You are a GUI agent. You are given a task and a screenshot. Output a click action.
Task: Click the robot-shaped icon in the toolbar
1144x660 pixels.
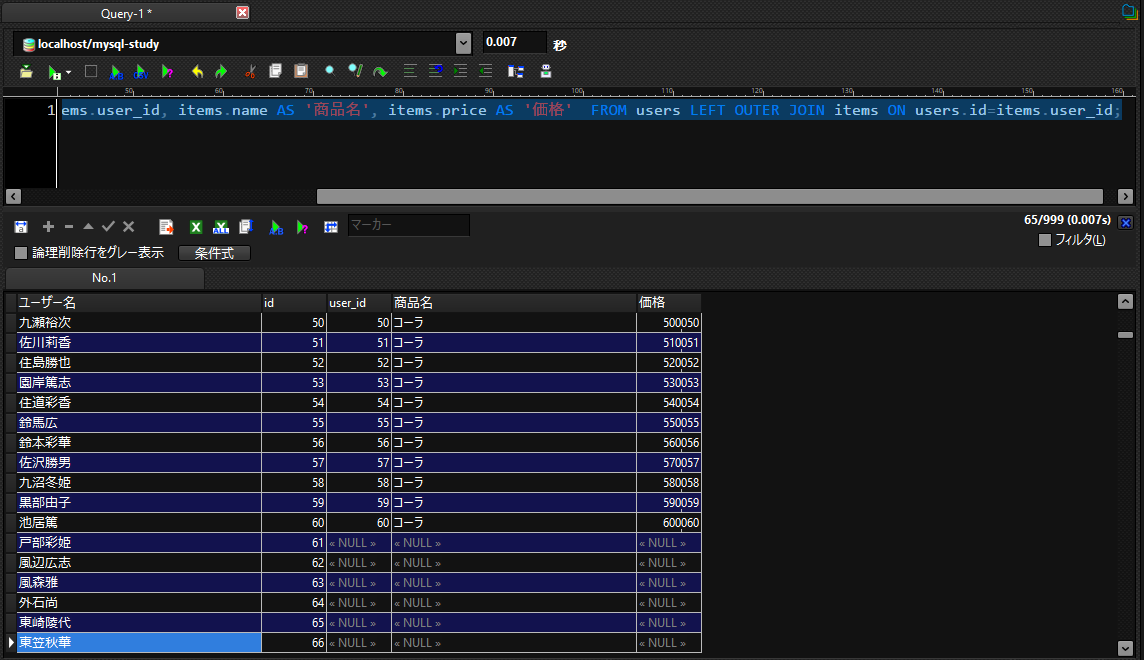click(546, 71)
